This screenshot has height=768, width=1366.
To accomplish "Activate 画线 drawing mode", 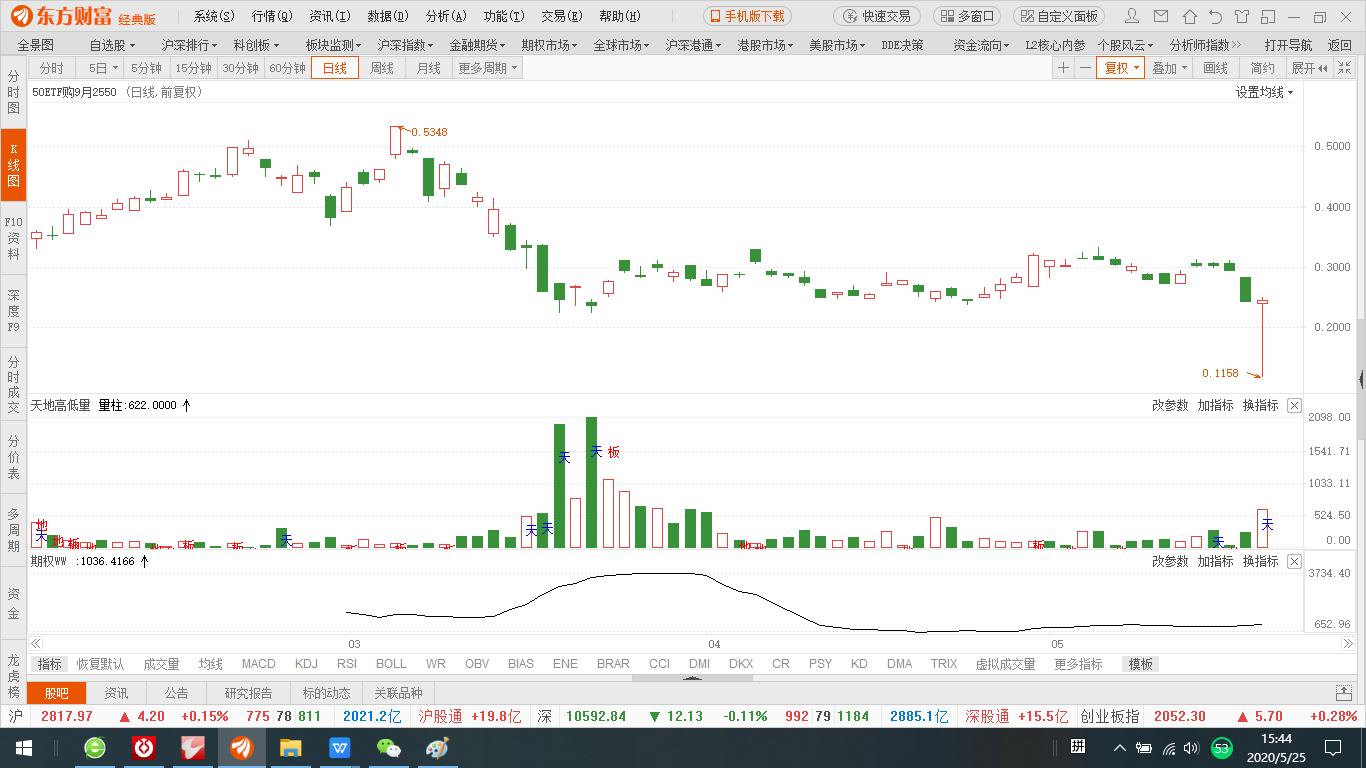I will [1214, 67].
